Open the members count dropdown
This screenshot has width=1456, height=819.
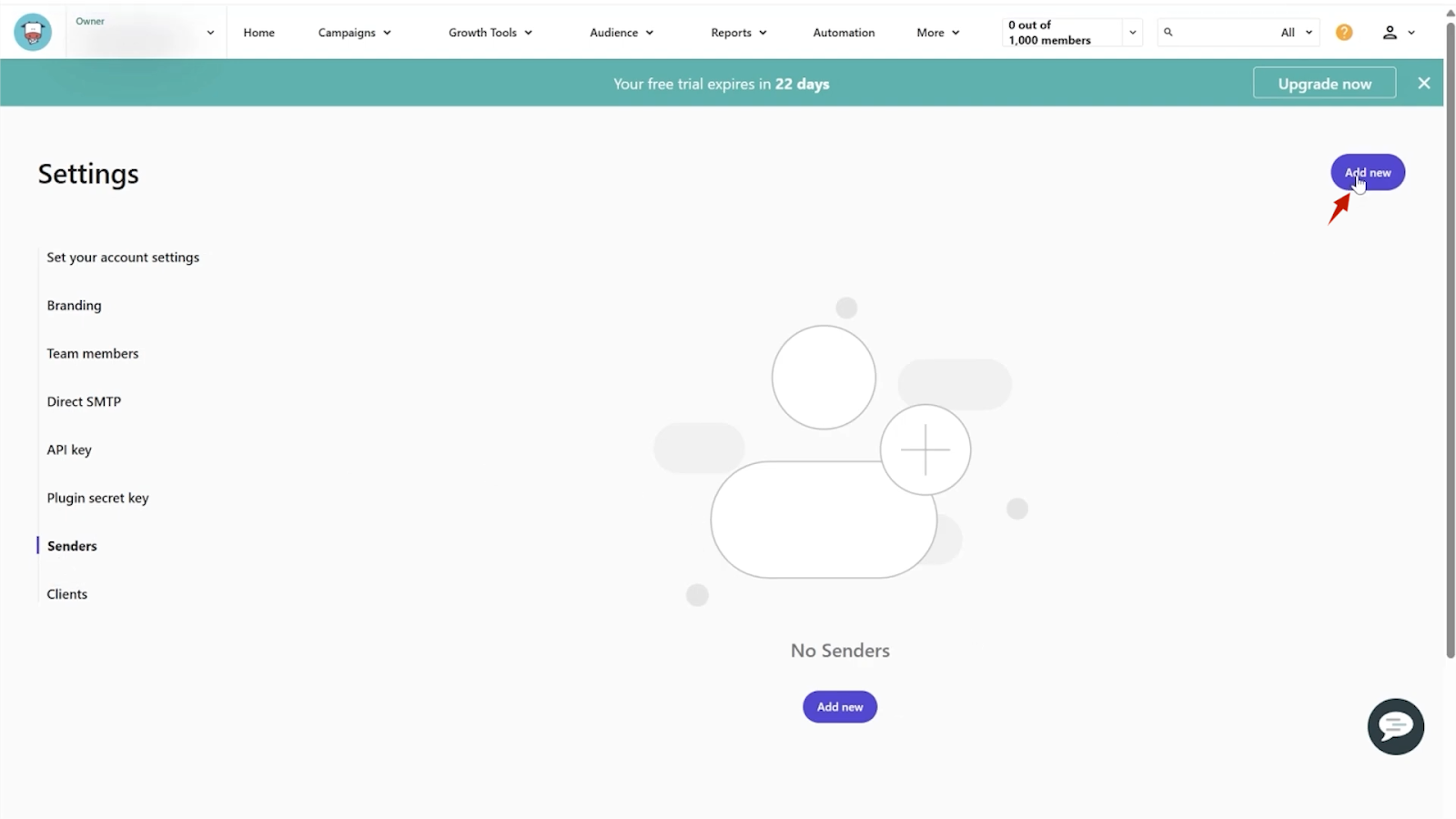coord(1132,33)
